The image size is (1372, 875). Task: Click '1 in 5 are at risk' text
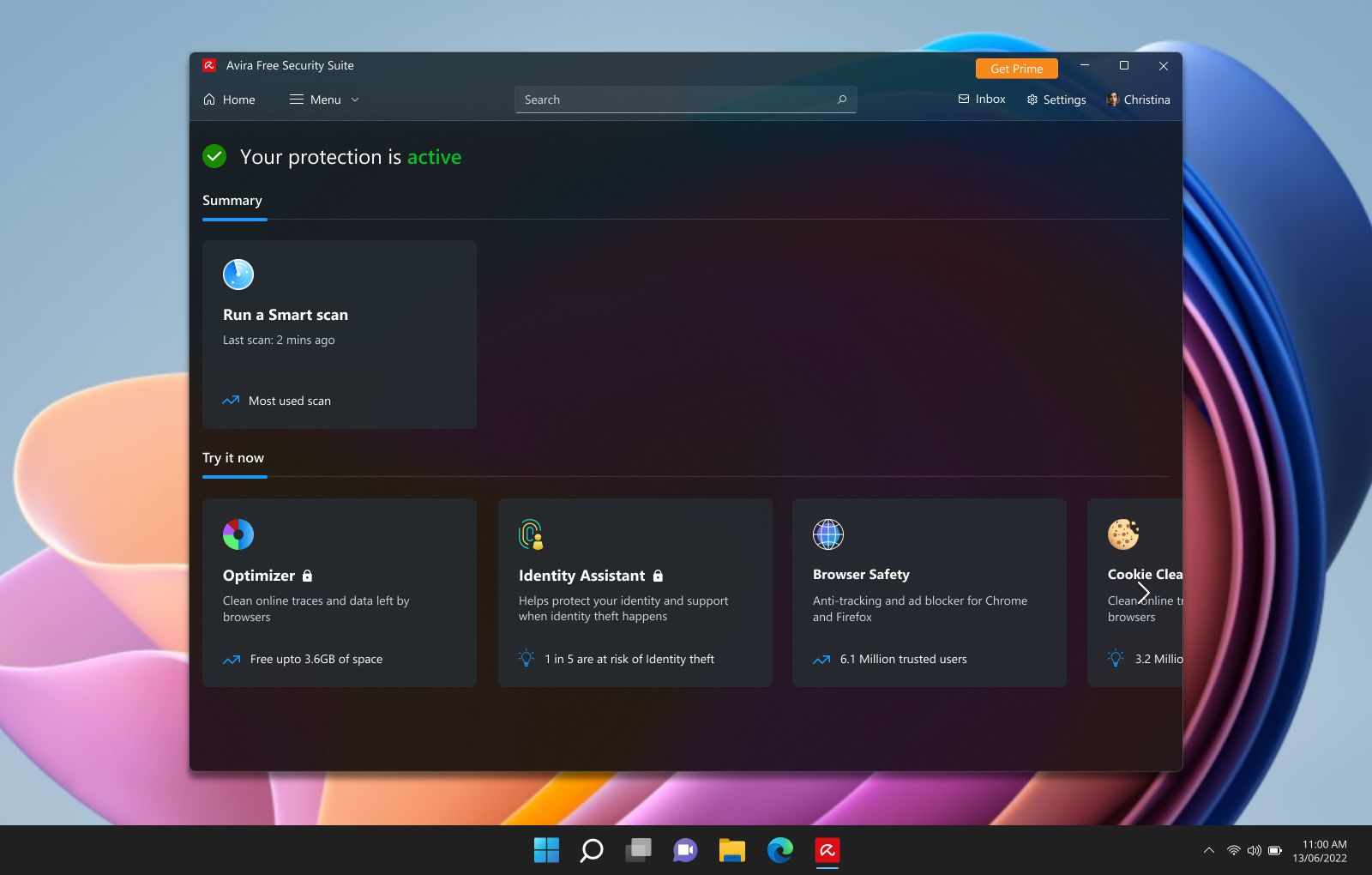pos(629,660)
